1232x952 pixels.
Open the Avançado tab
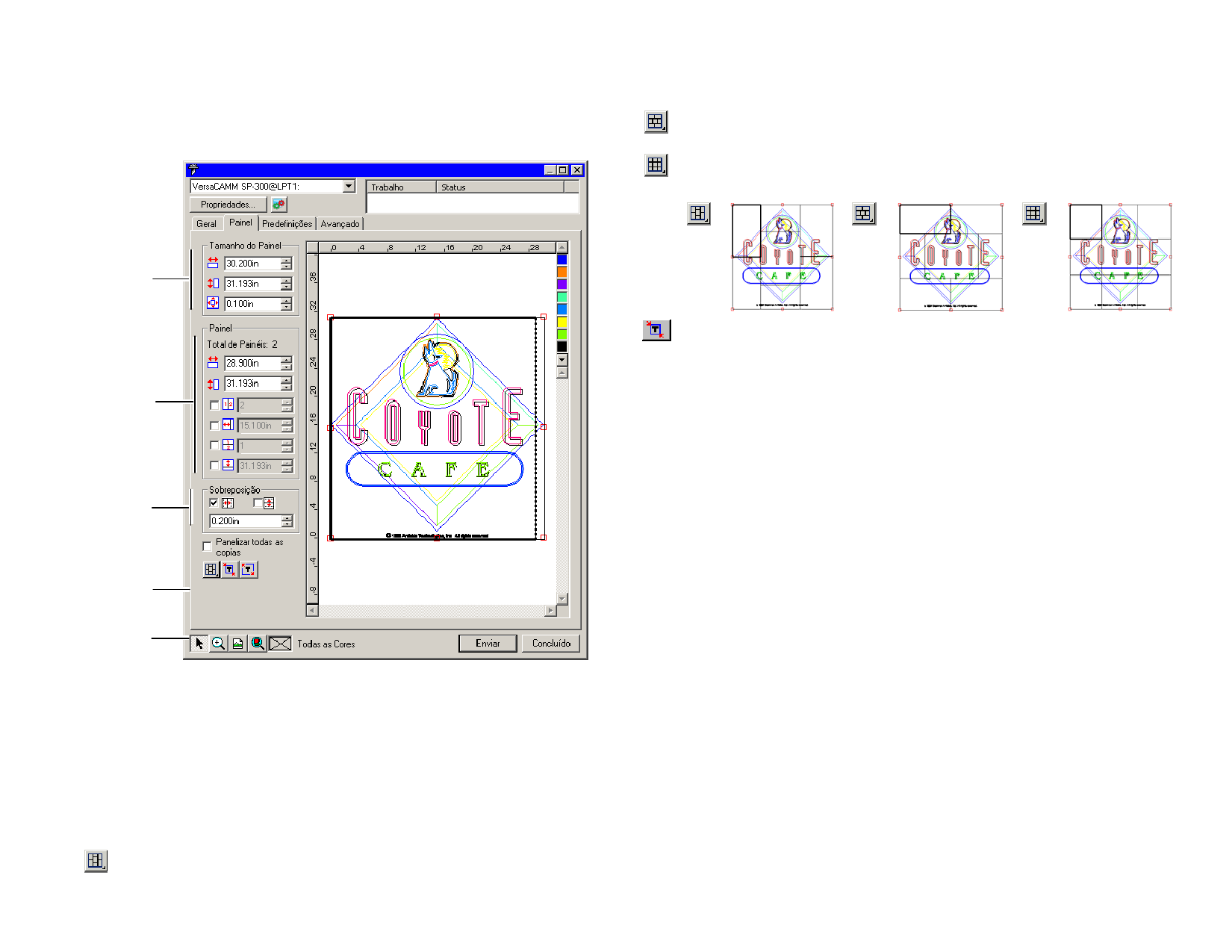point(340,224)
